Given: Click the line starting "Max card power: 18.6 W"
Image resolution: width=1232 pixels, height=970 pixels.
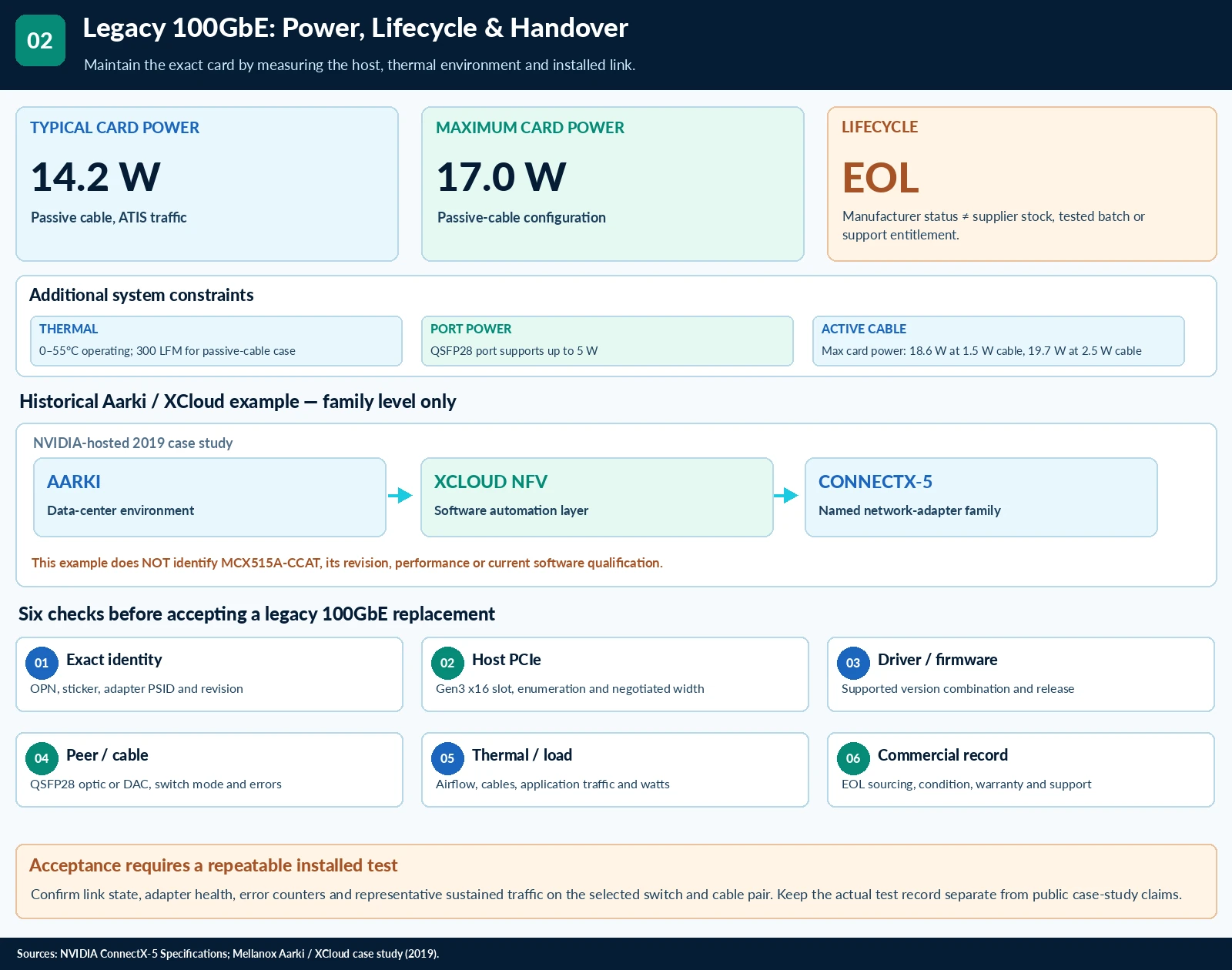Looking at the screenshot, I should tap(982, 351).
